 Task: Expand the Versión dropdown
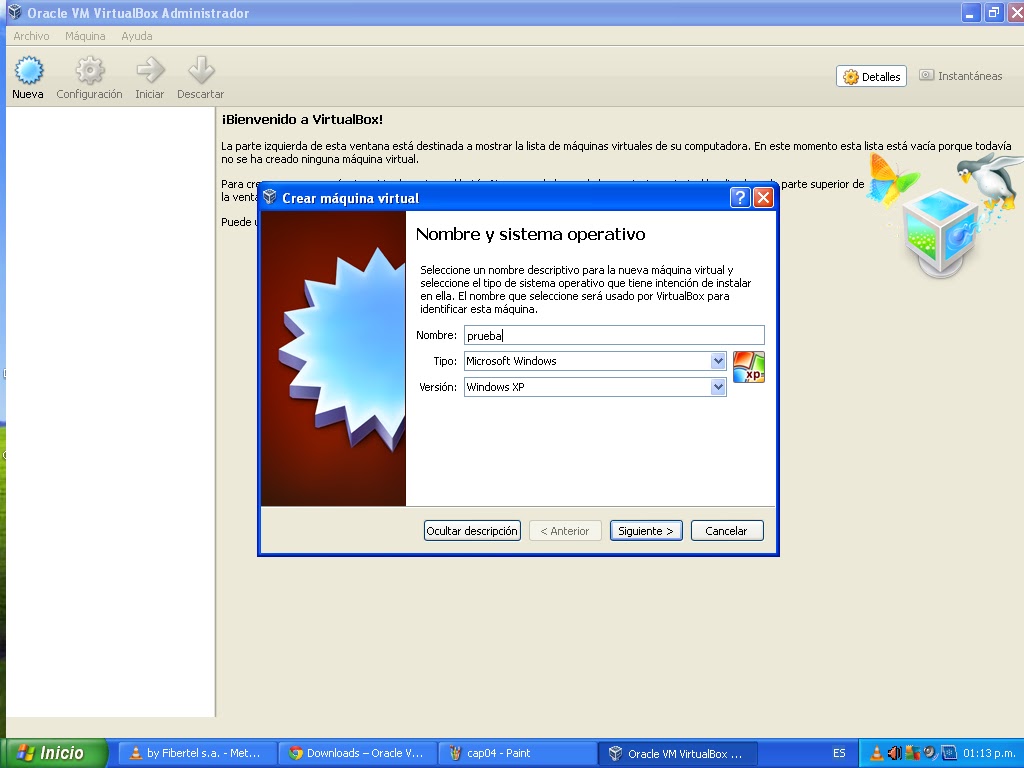(718, 387)
